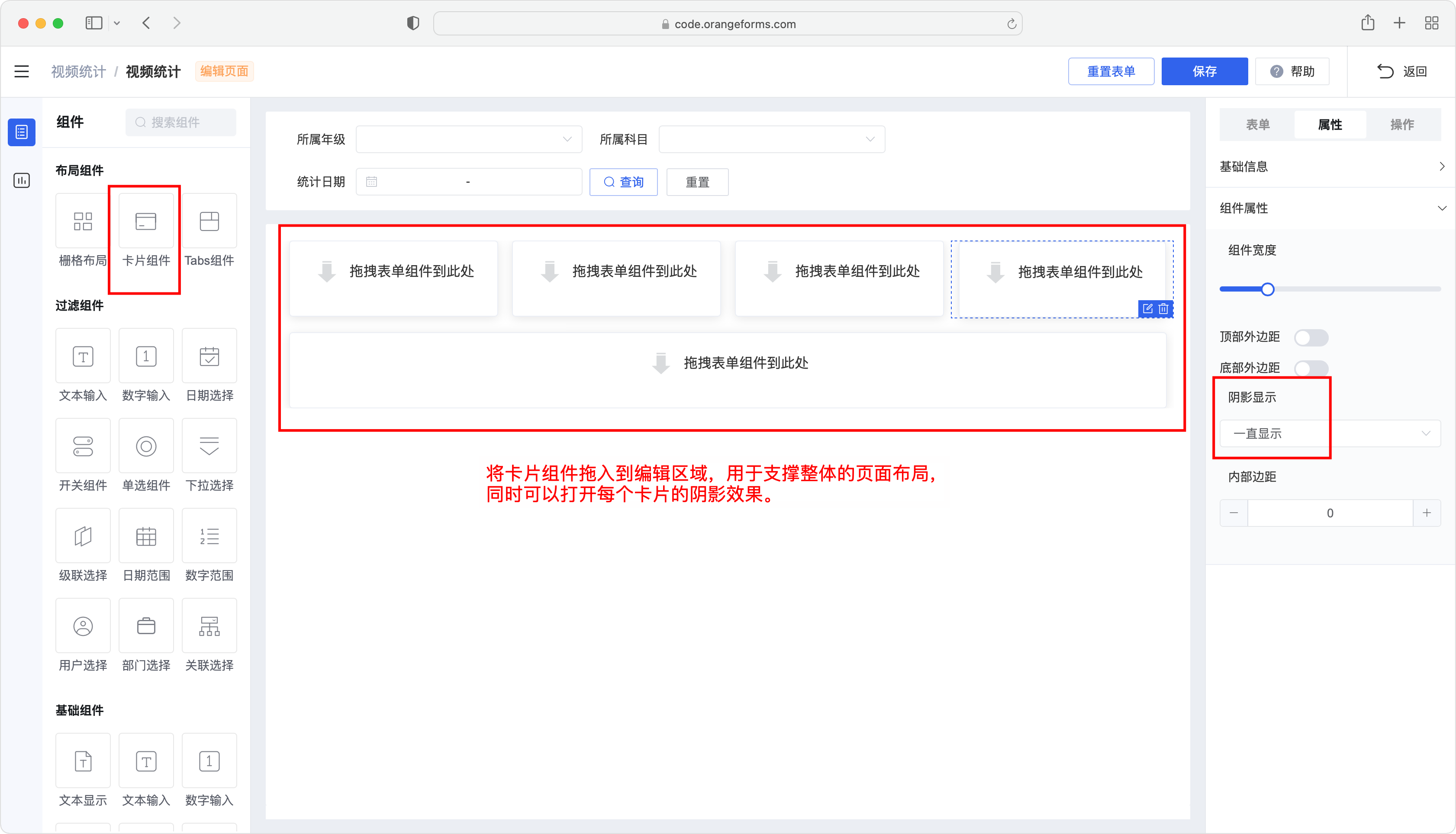Viewport: 1456px width, 834px height.
Task: Click the 过滤组件 section heading
Action: click(80, 305)
